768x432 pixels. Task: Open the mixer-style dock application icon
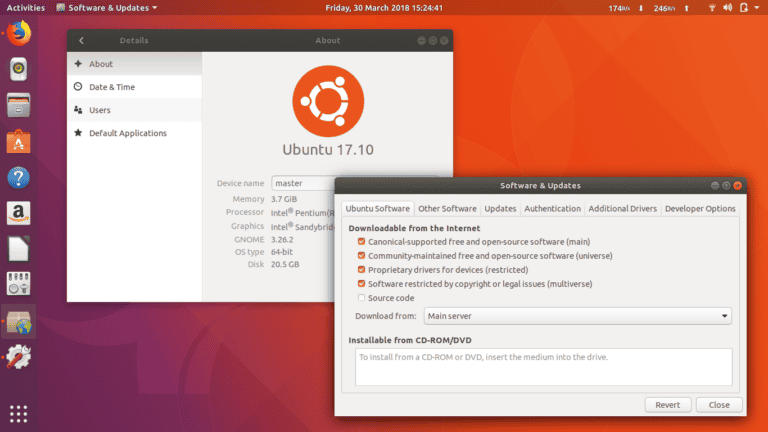[x=19, y=284]
